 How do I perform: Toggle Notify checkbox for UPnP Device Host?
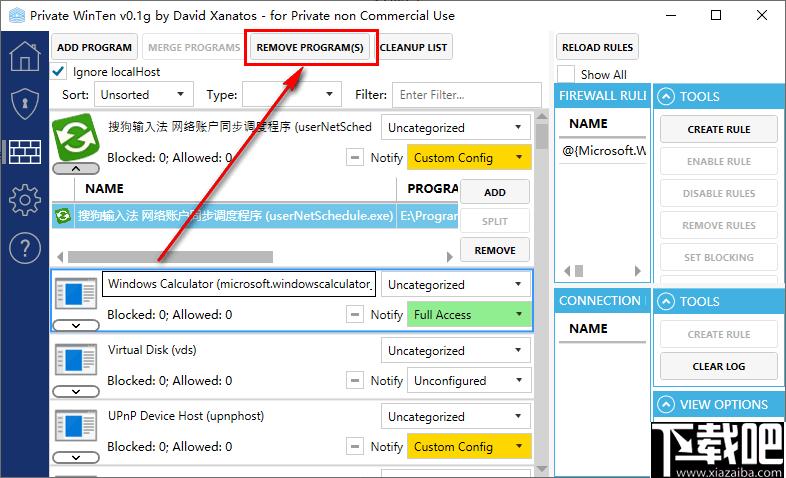(x=354, y=446)
